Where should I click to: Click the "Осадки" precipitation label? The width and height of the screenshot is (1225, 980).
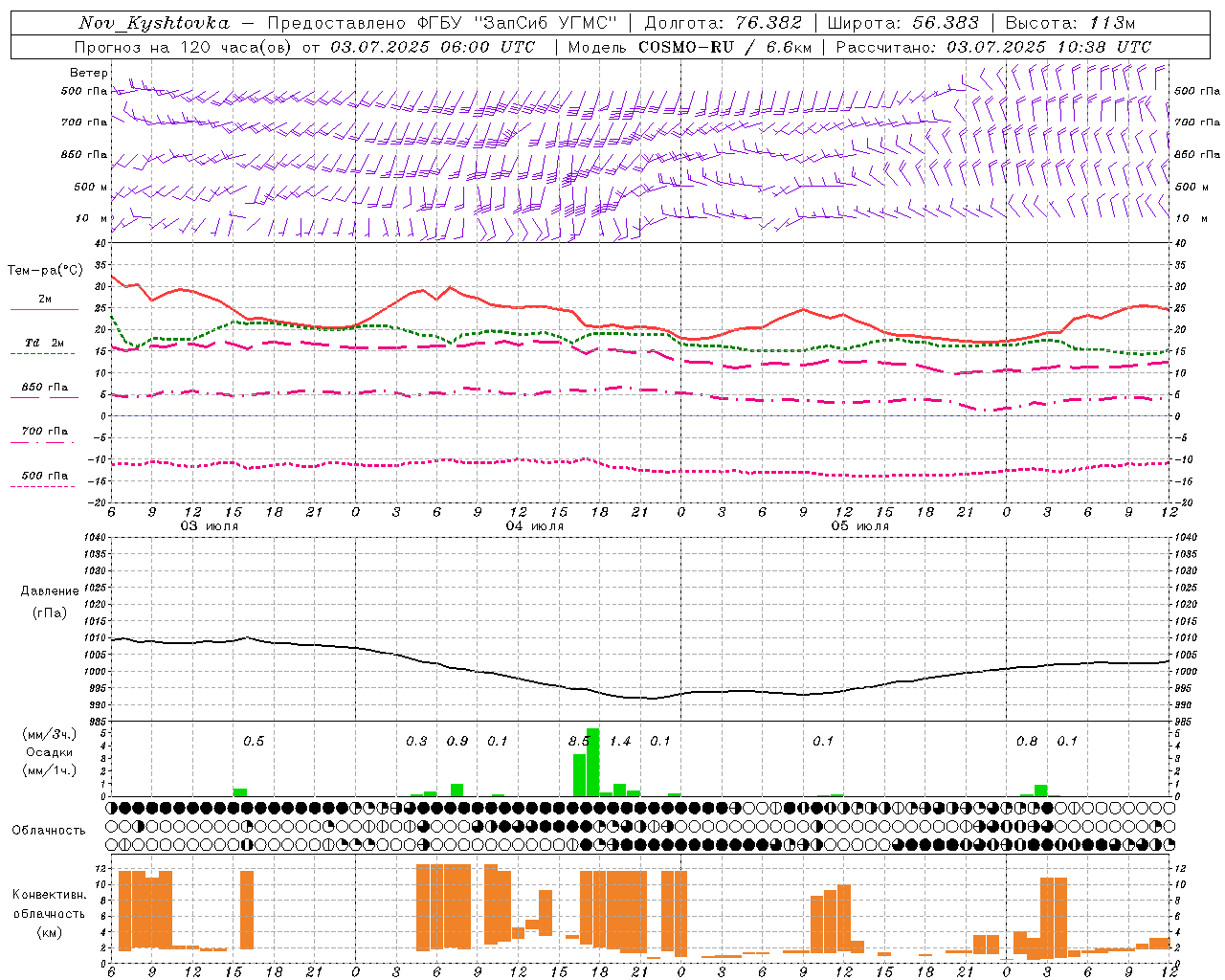click(x=50, y=752)
